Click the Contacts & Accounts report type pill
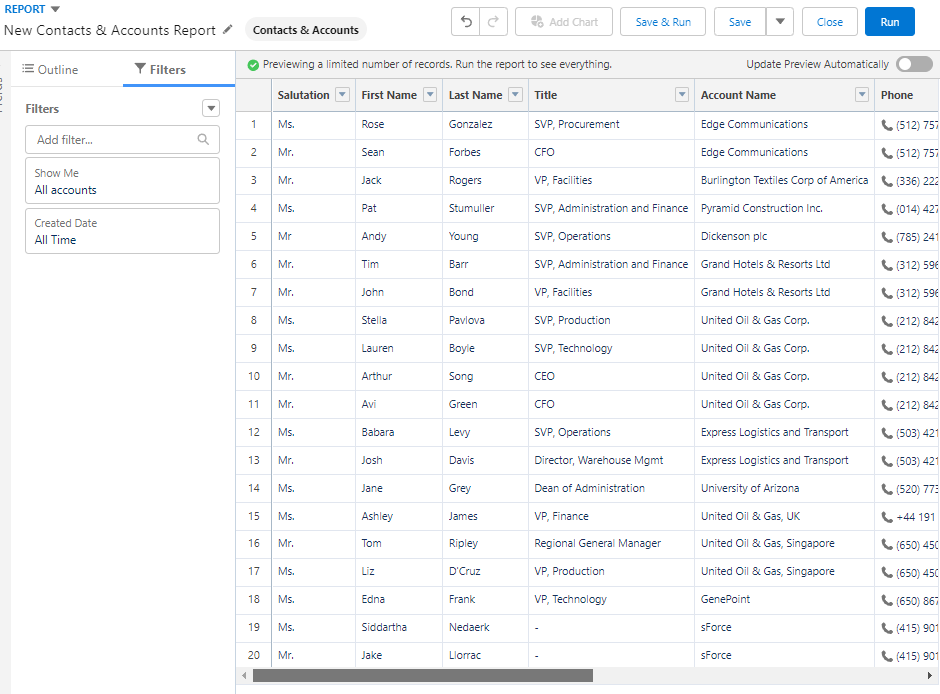Screen dimensions: 940x694 [306, 30]
